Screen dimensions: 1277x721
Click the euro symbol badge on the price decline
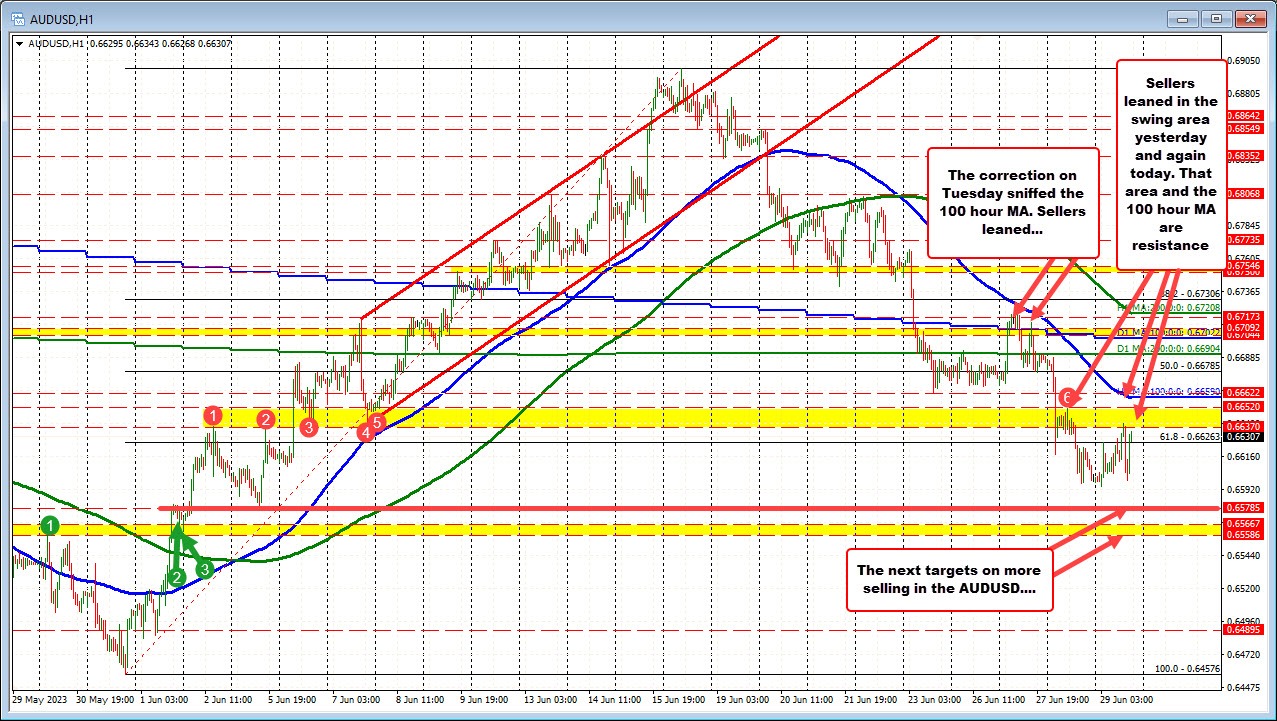tap(1068, 397)
